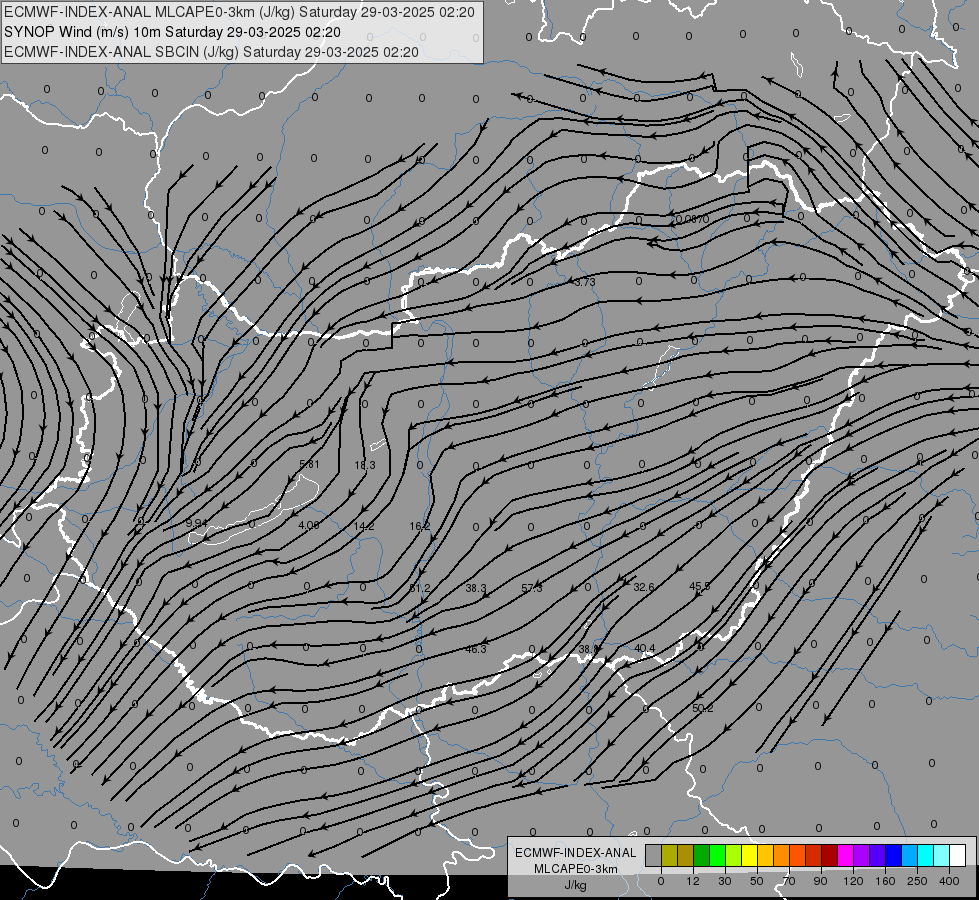Click the 5.81 data value on map
979x900 pixels.
[x=309, y=464]
